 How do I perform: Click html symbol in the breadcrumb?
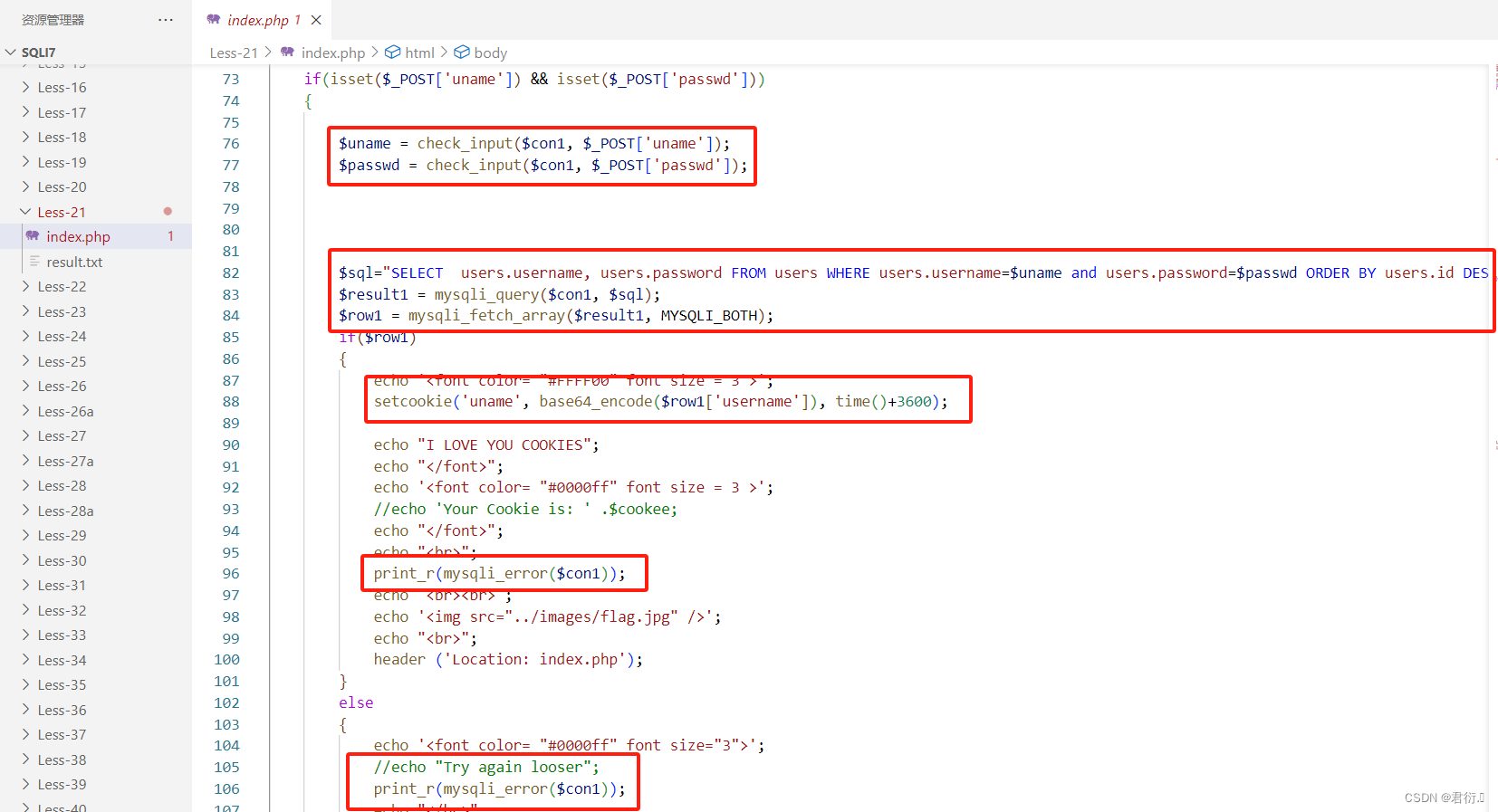[419, 53]
